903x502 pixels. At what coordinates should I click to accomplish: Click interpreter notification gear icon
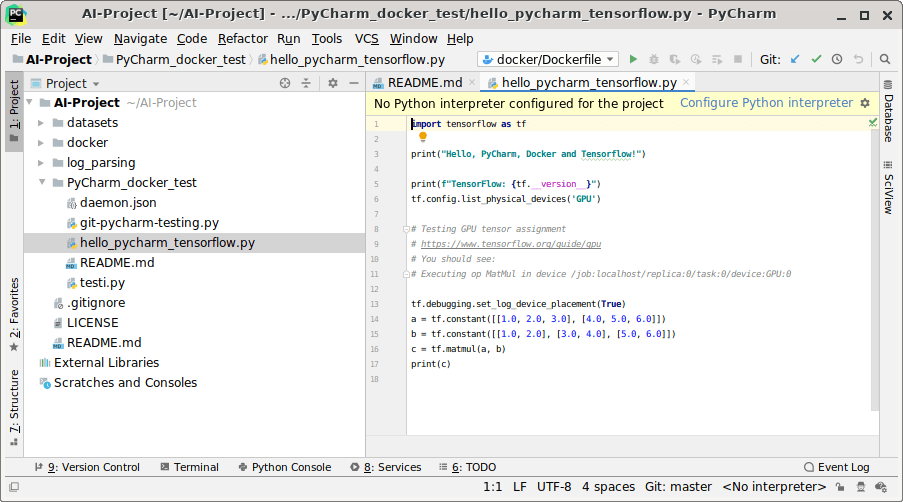coord(865,103)
